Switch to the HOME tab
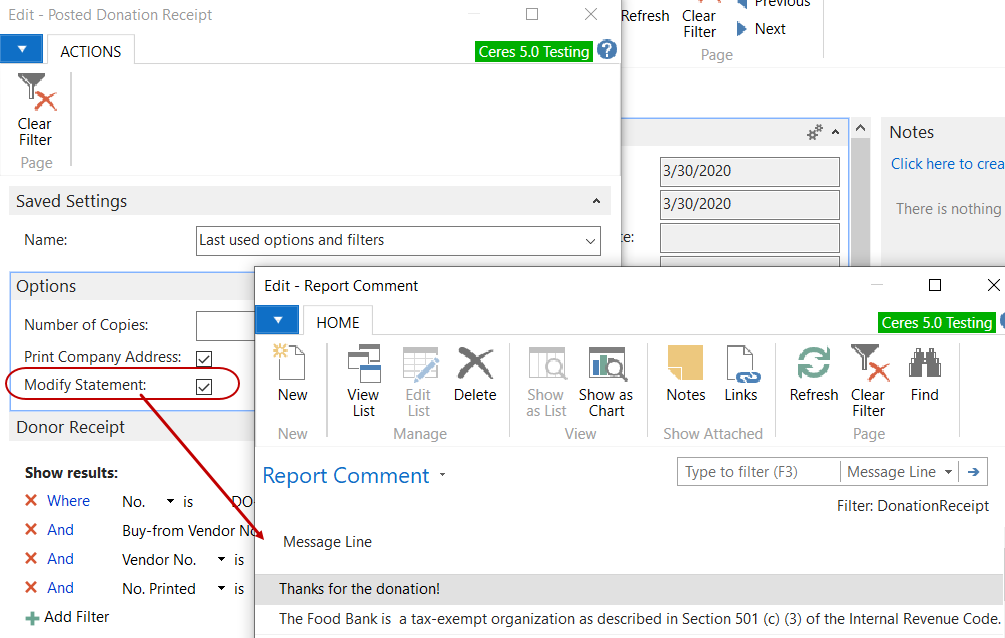 point(337,322)
